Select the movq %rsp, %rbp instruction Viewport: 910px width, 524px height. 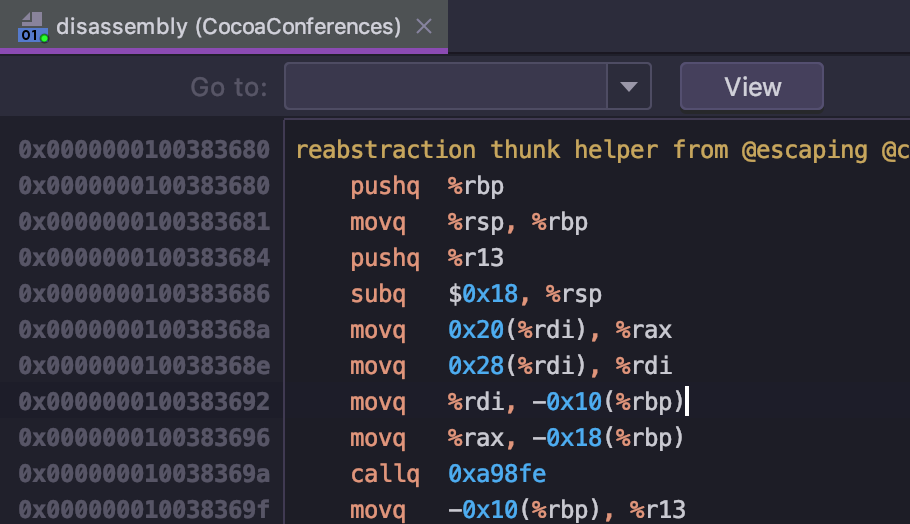pos(469,222)
